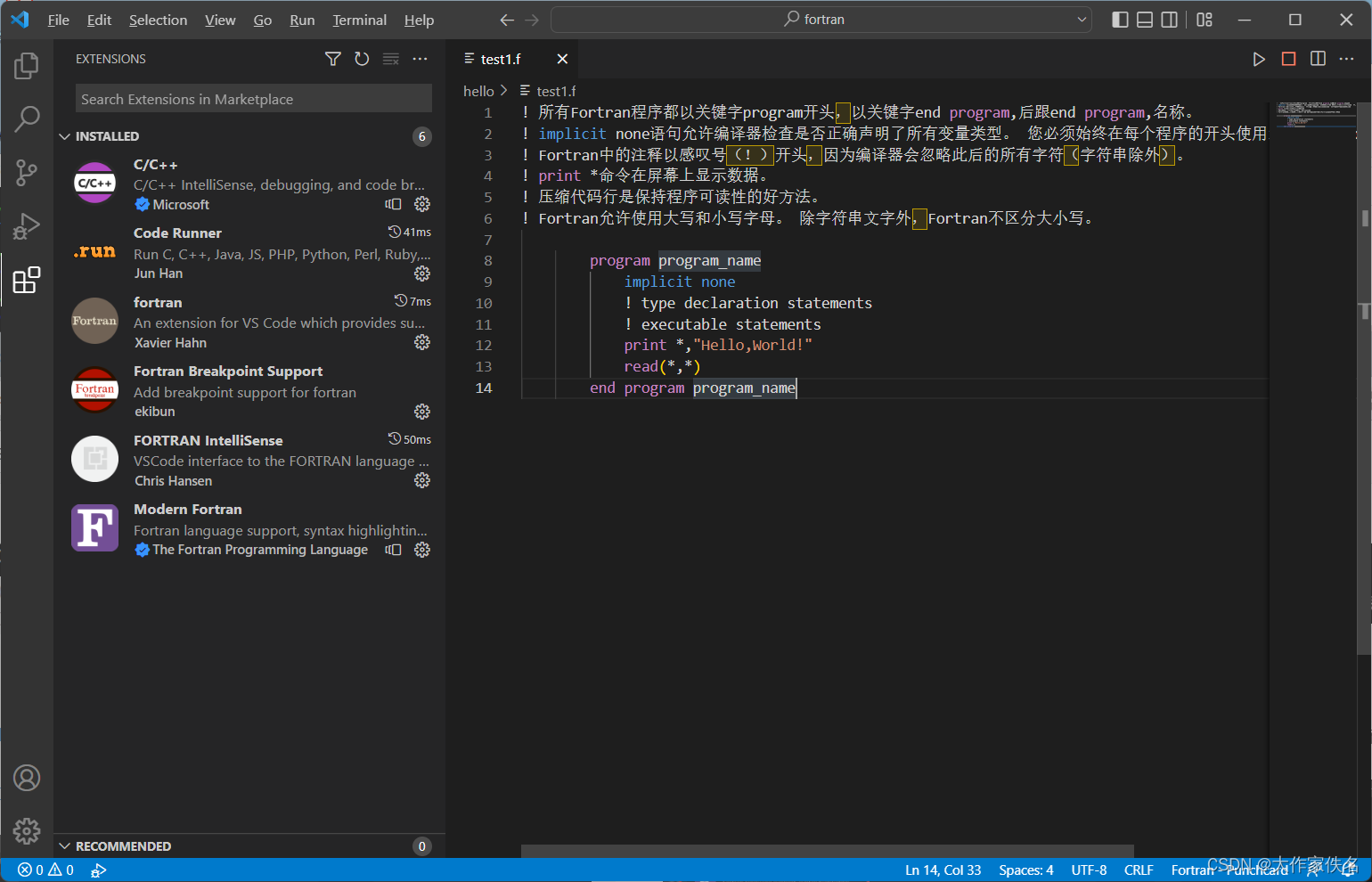Open the Go menu
The height and width of the screenshot is (882, 1372).
263,20
